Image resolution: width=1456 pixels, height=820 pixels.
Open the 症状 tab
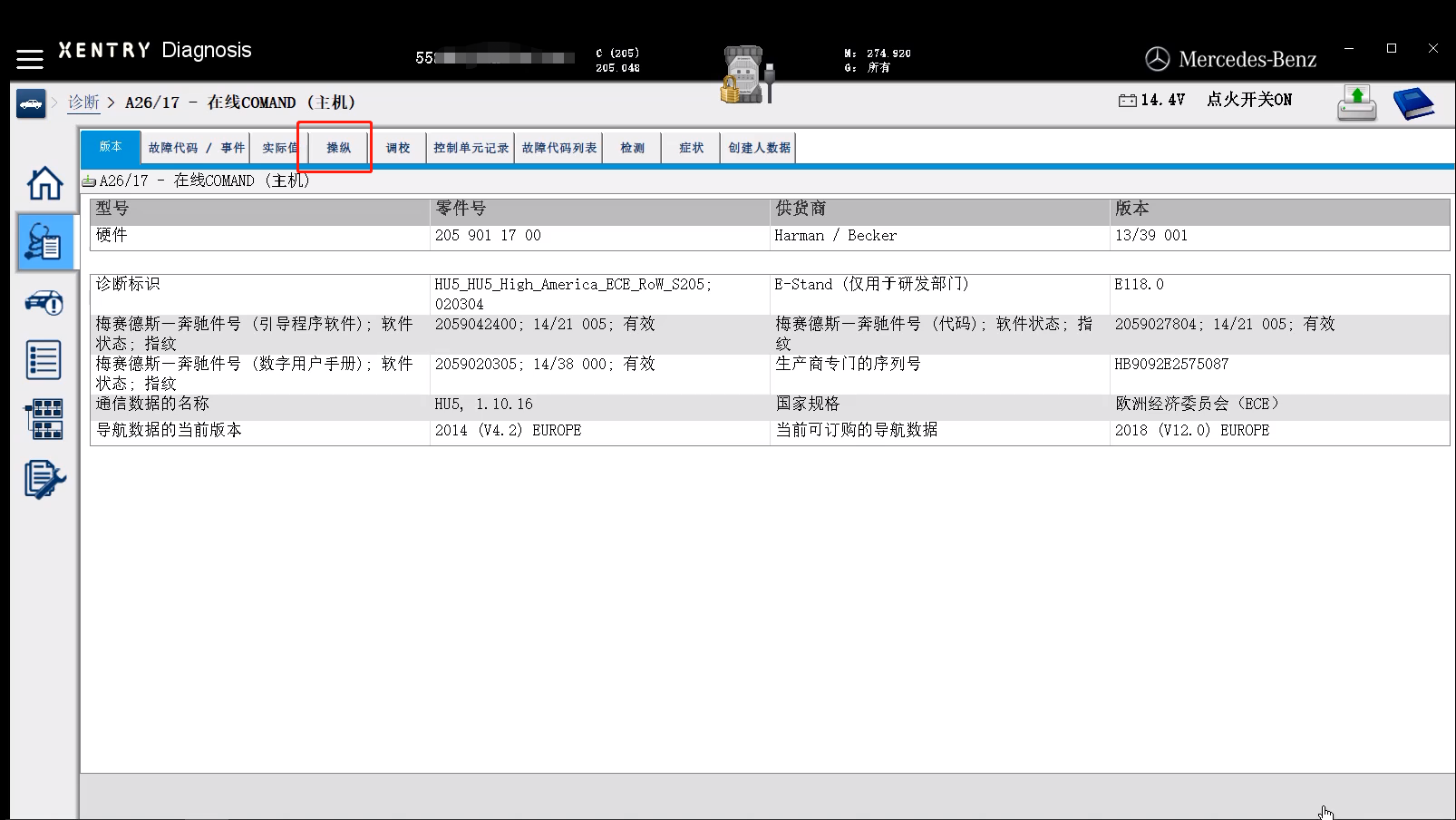click(692, 148)
